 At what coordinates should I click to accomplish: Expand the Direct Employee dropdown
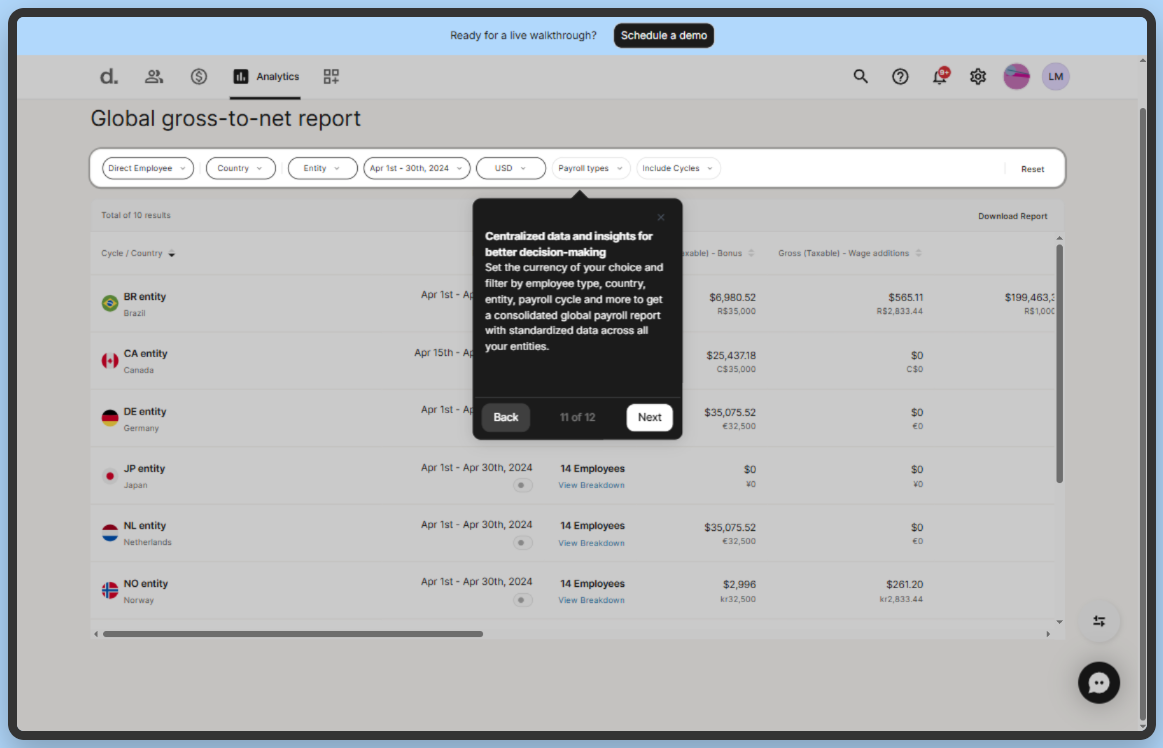click(x=147, y=168)
